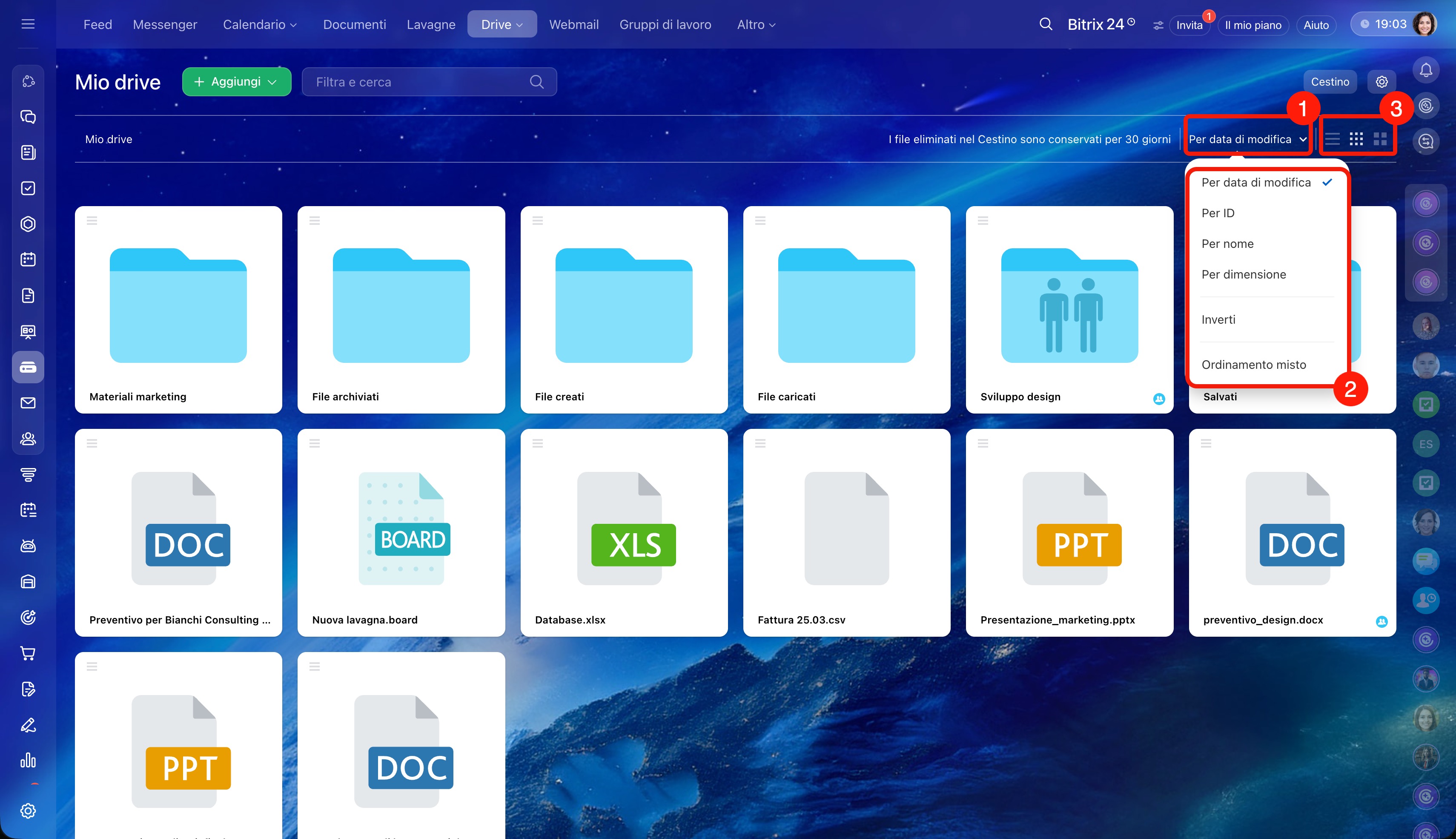Open the Calendario dropdown menu
The width and height of the screenshot is (1456, 839).
click(x=260, y=25)
